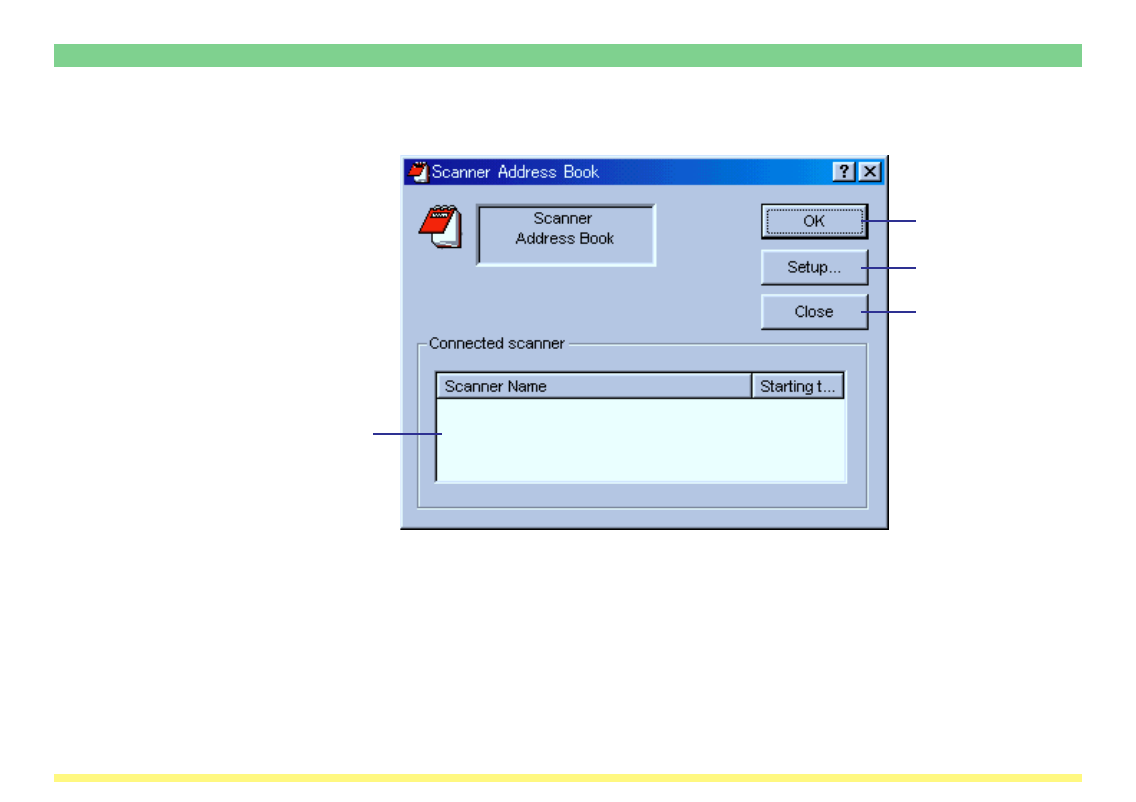Screen dimensions: 1136x802
Task: Click the Close button
Action: coord(814,312)
